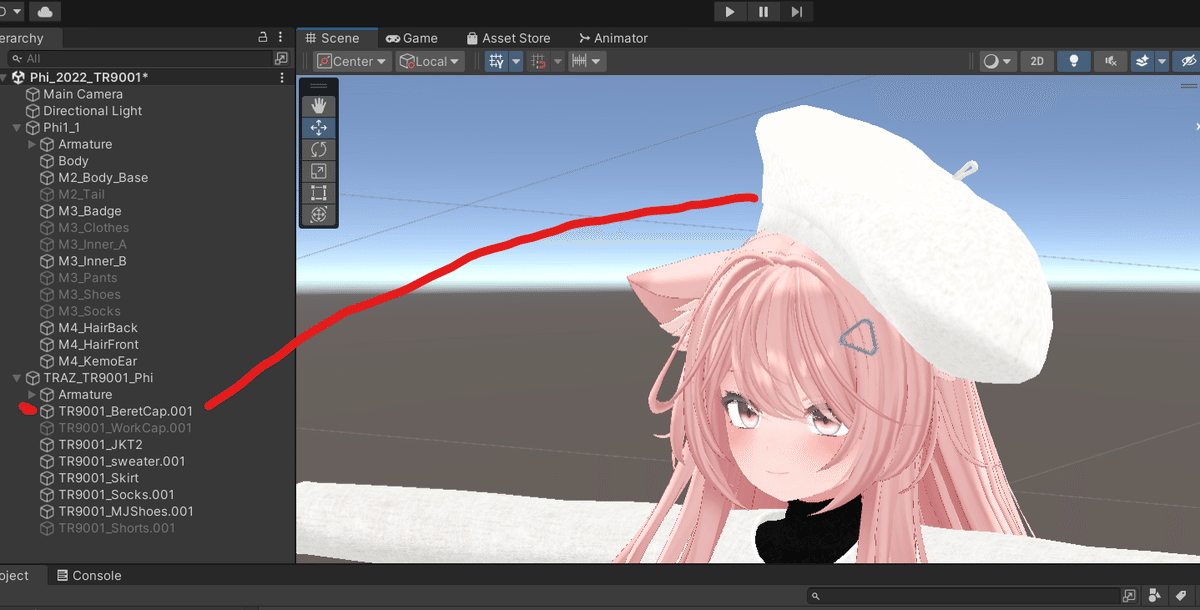
Task: Click the Pause button in the top bar
Action: coord(764,11)
